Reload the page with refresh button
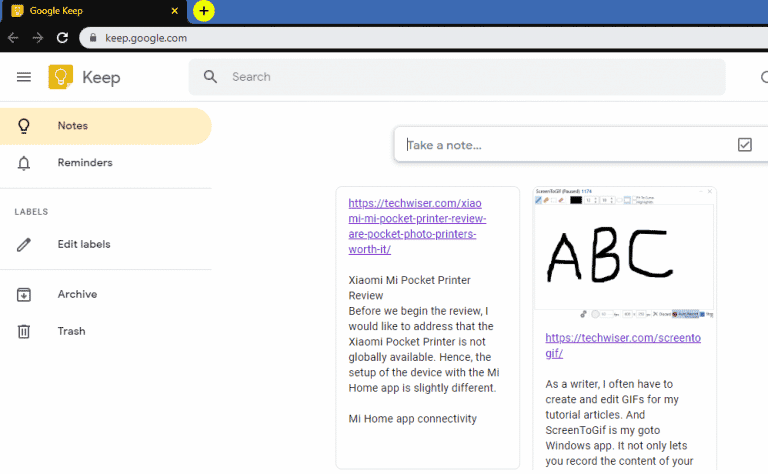Image resolution: width=768 pixels, height=474 pixels. coord(62,38)
